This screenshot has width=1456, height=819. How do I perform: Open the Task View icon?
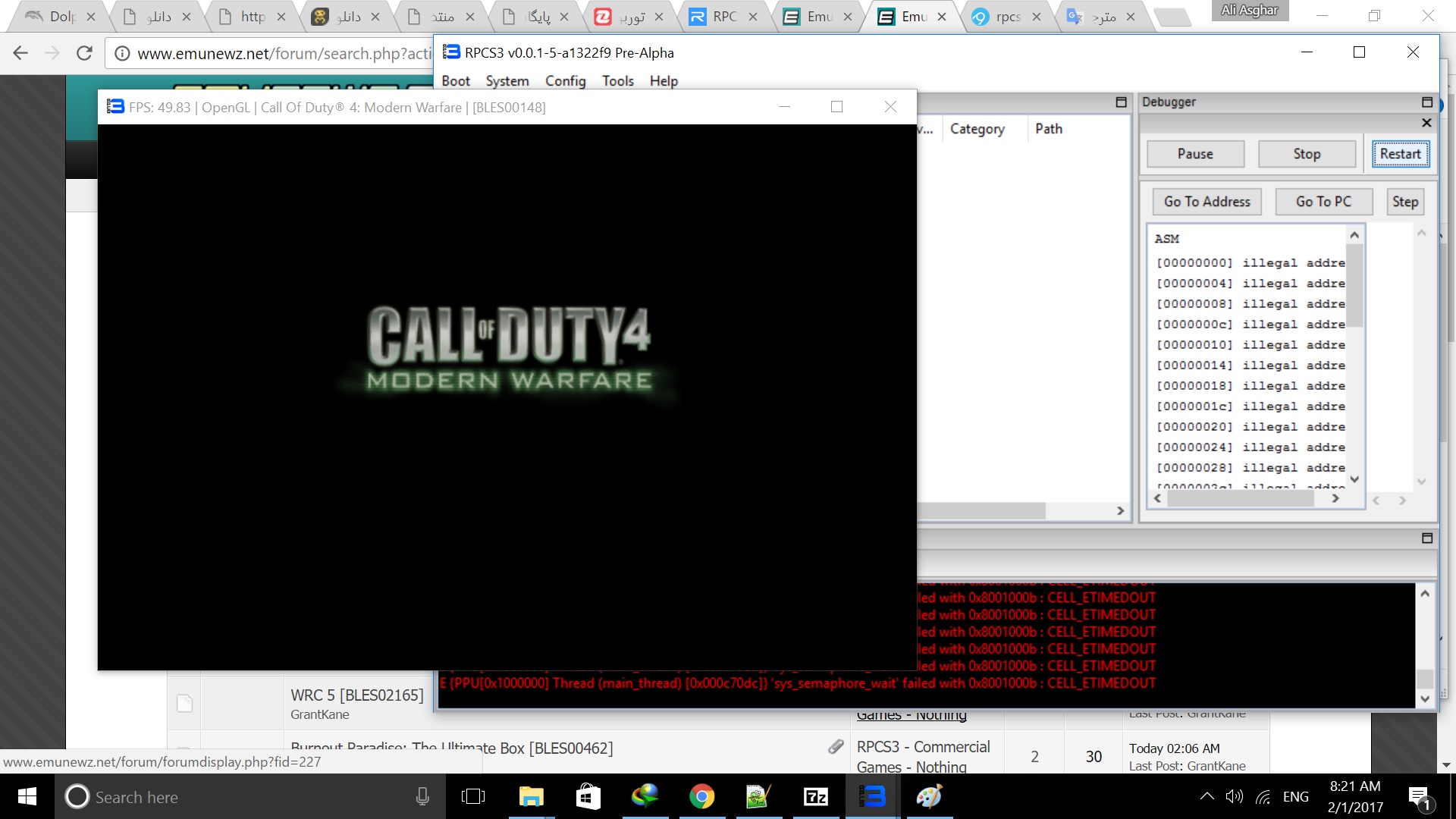(x=472, y=797)
